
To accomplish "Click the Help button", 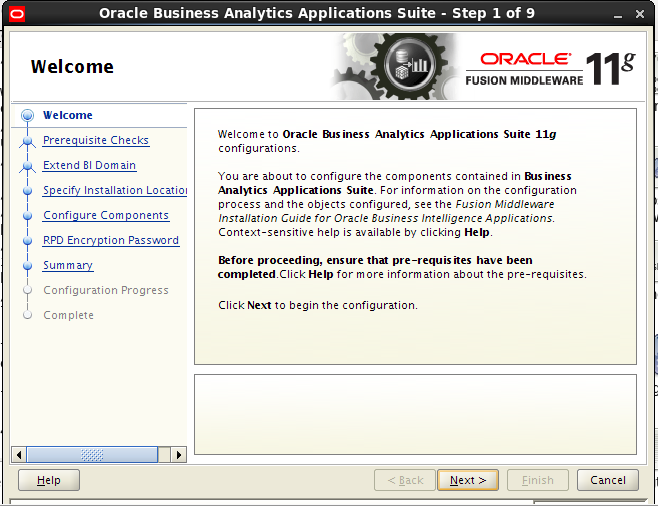I will point(49,480).
